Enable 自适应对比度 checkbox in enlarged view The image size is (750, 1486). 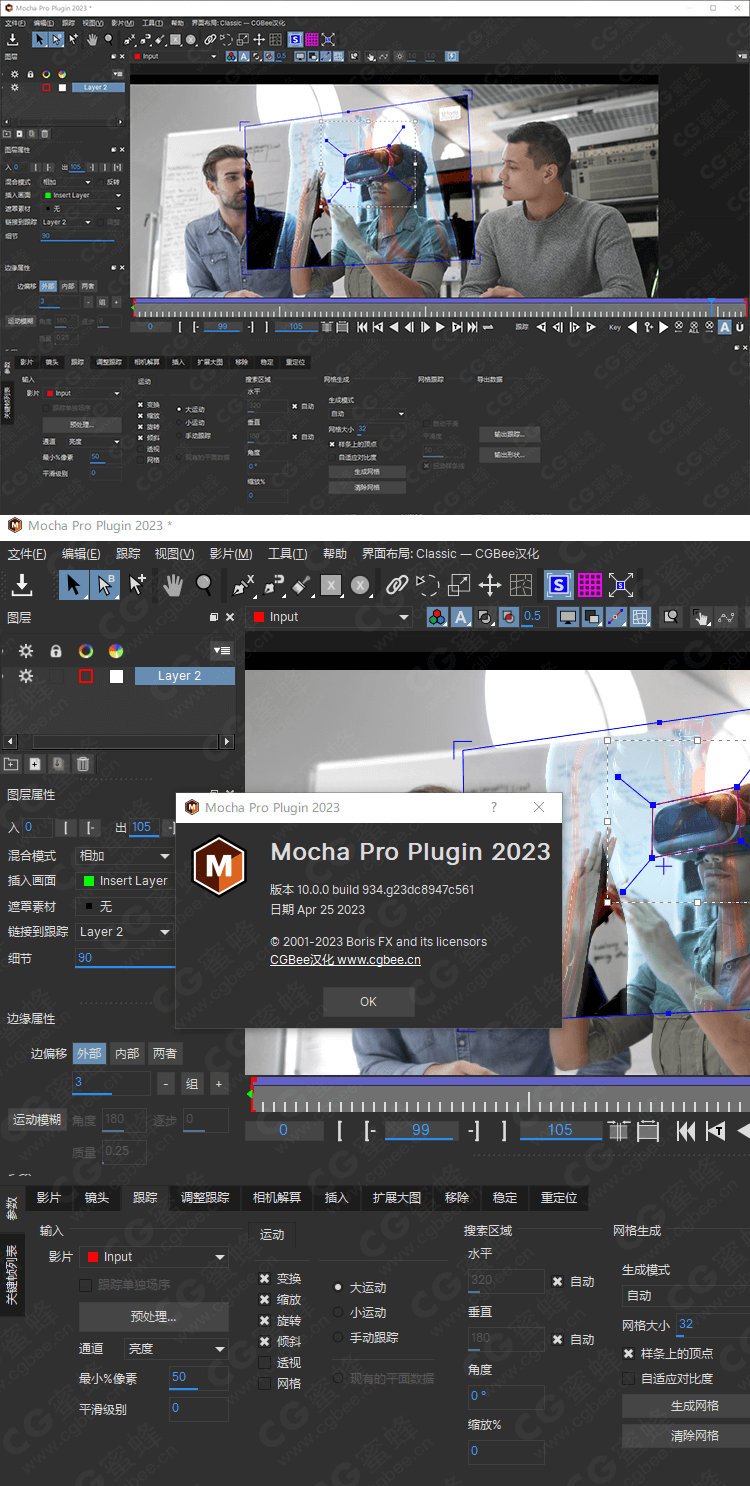pos(628,1378)
